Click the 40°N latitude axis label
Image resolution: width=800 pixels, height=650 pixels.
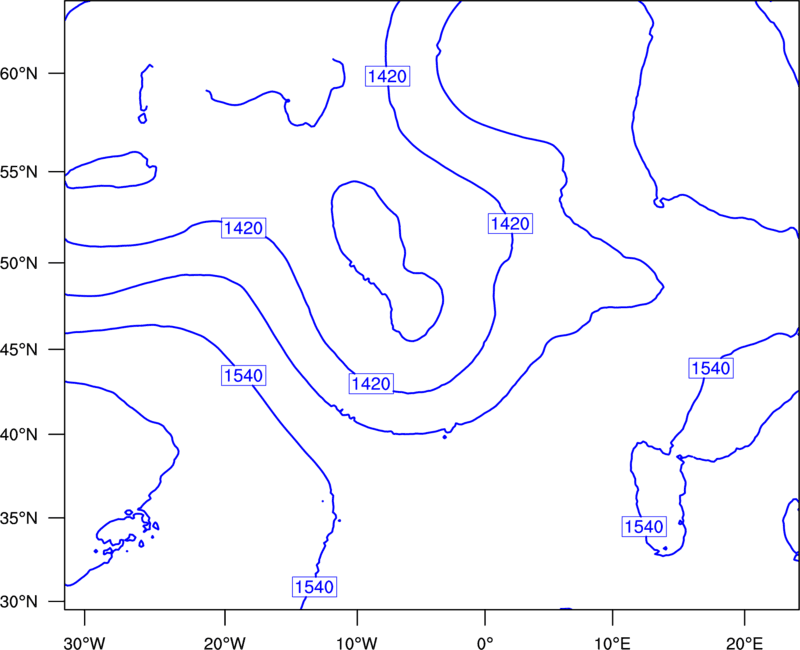(x=19, y=435)
